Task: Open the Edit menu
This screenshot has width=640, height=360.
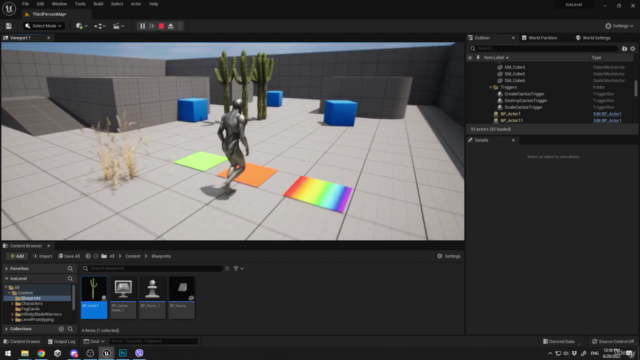Action: pyautogui.click(x=40, y=4)
